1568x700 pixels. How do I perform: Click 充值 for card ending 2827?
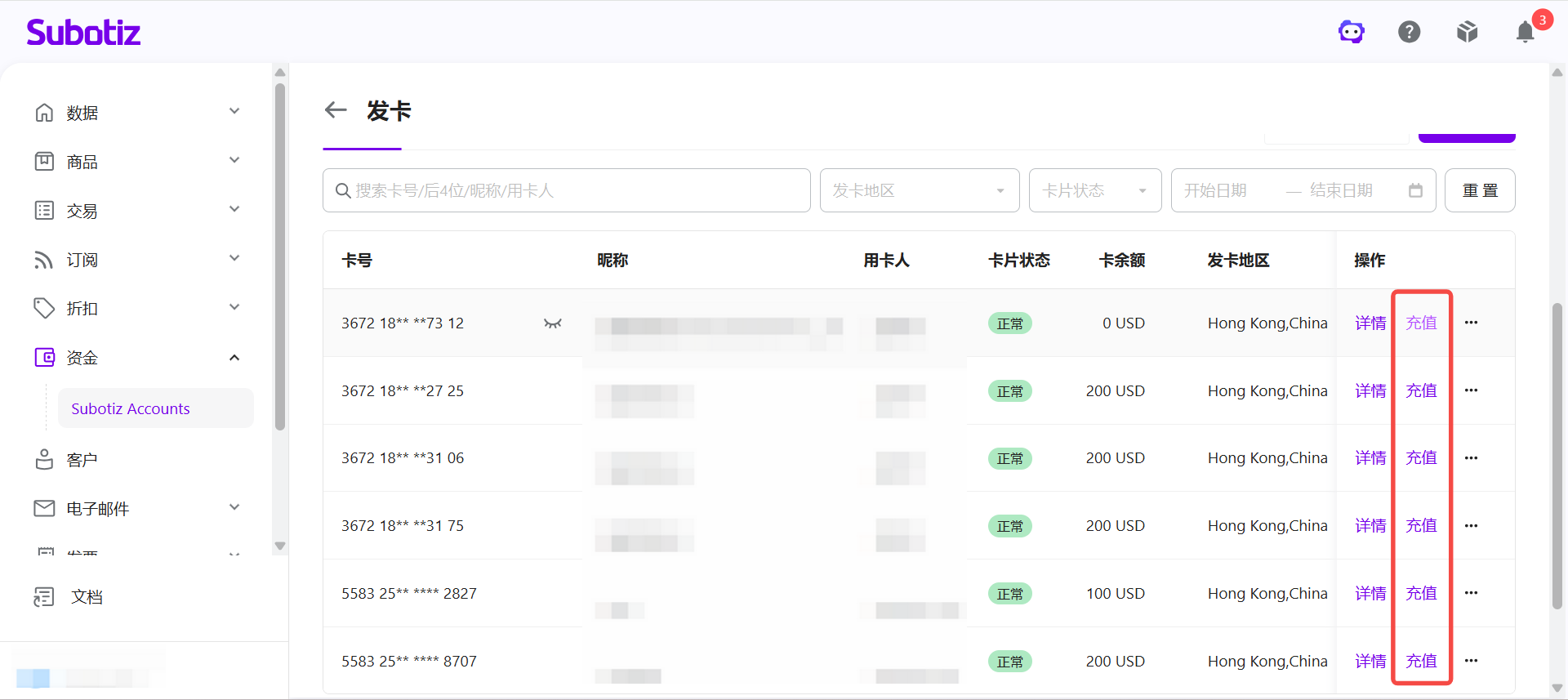point(1421,593)
